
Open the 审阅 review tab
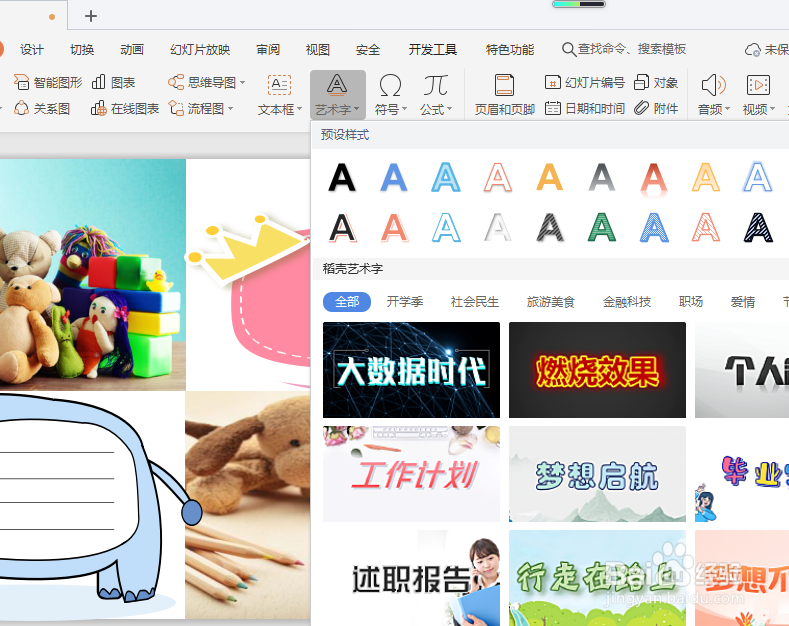(x=268, y=50)
